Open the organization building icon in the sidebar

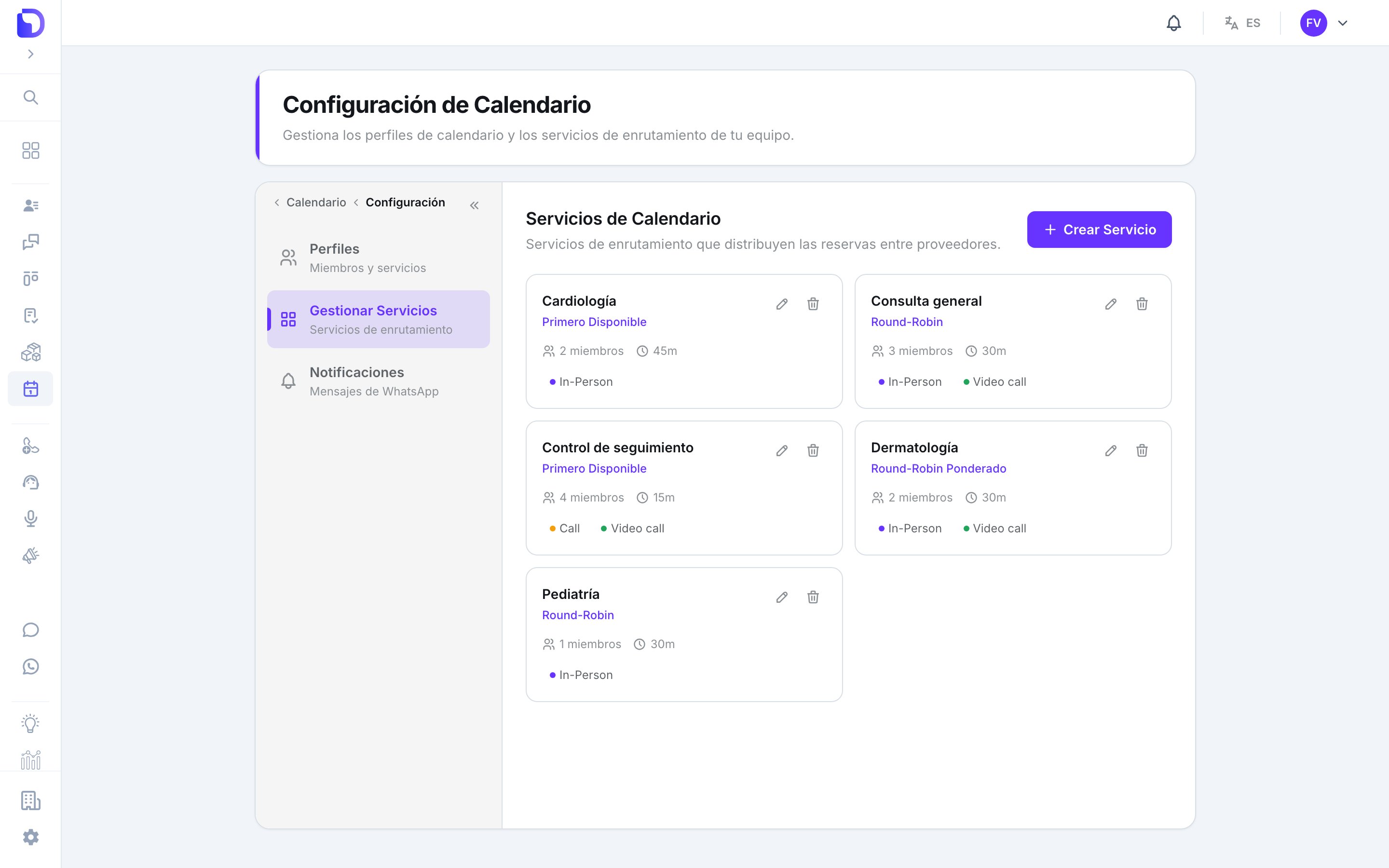tap(30, 800)
